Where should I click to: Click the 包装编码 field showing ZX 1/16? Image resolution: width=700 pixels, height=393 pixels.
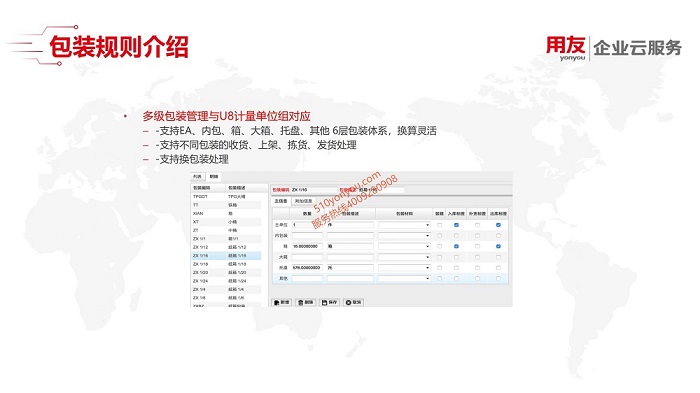click(312, 190)
